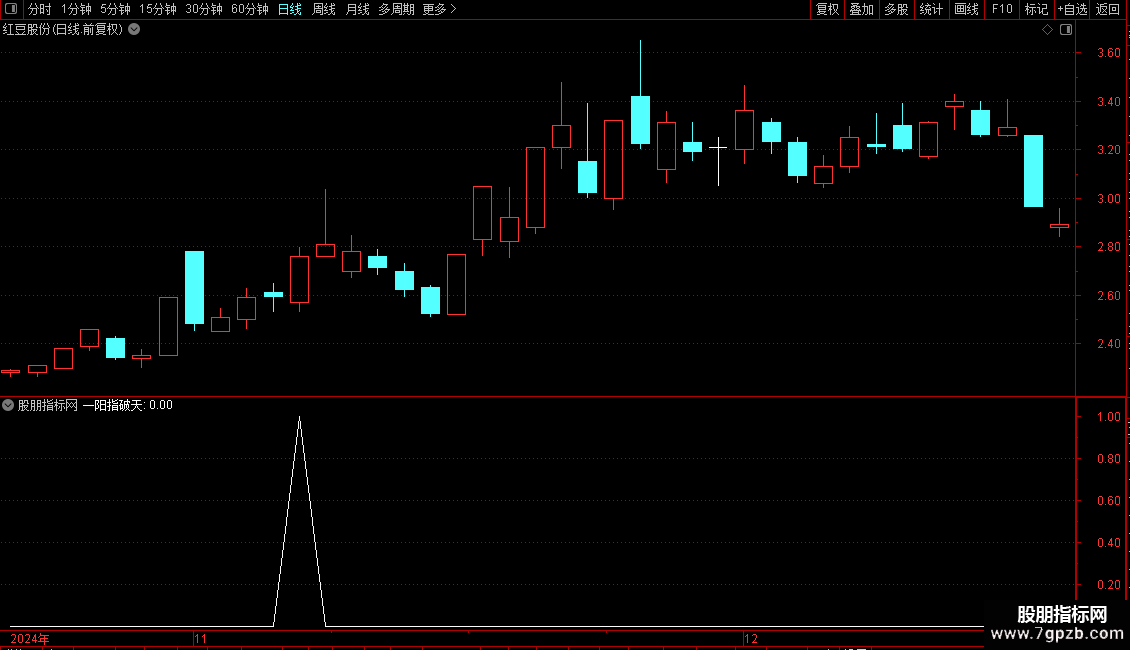Click the 12 month marker on timeline
The width and height of the screenshot is (1130, 650).
pos(751,638)
